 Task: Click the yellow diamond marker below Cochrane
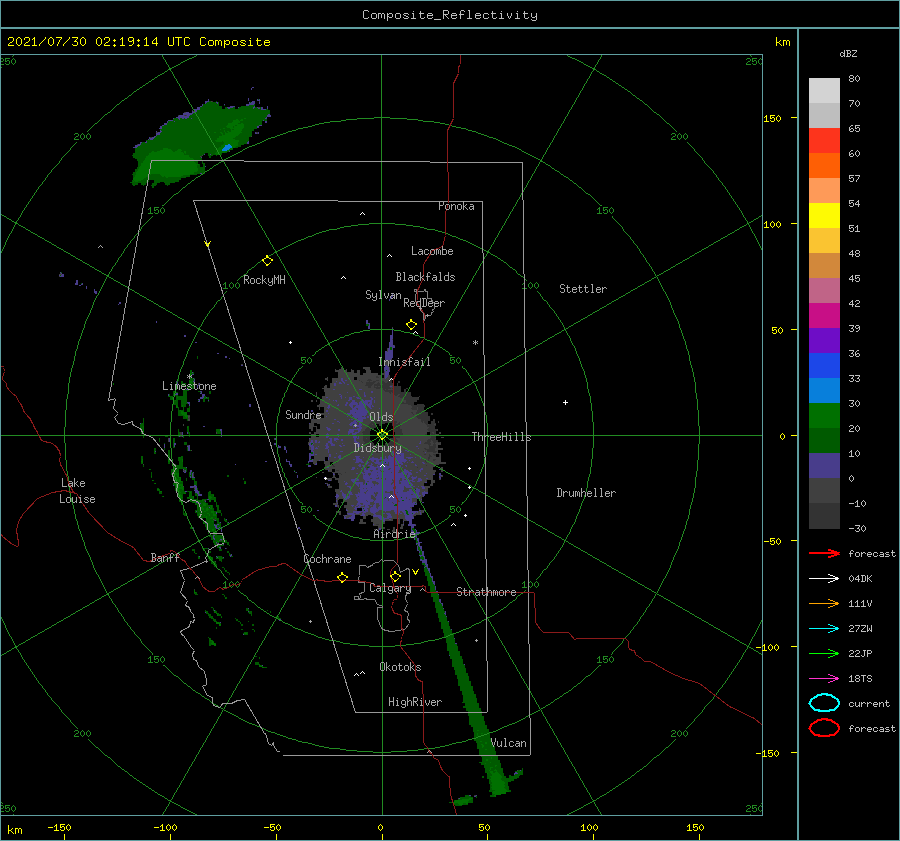(x=342, y=578)
